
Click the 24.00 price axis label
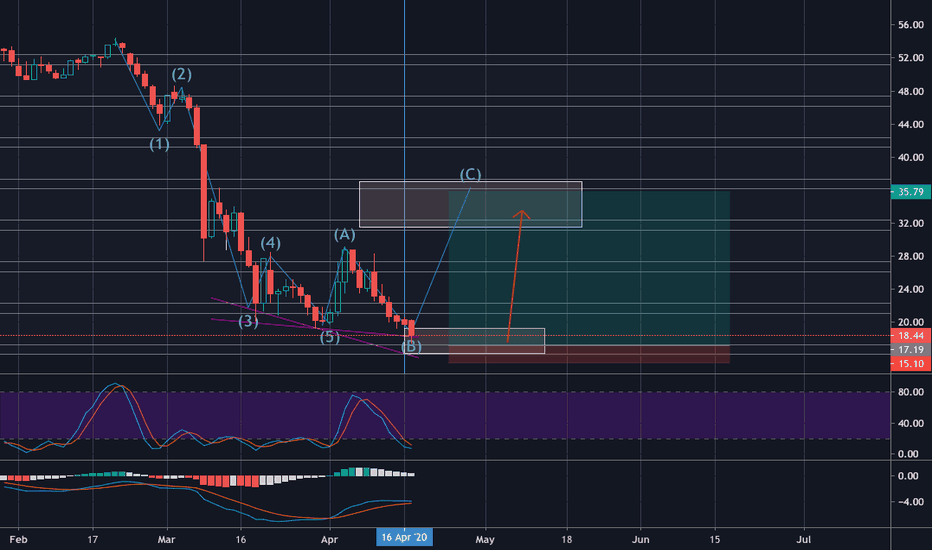click(911, 289)
